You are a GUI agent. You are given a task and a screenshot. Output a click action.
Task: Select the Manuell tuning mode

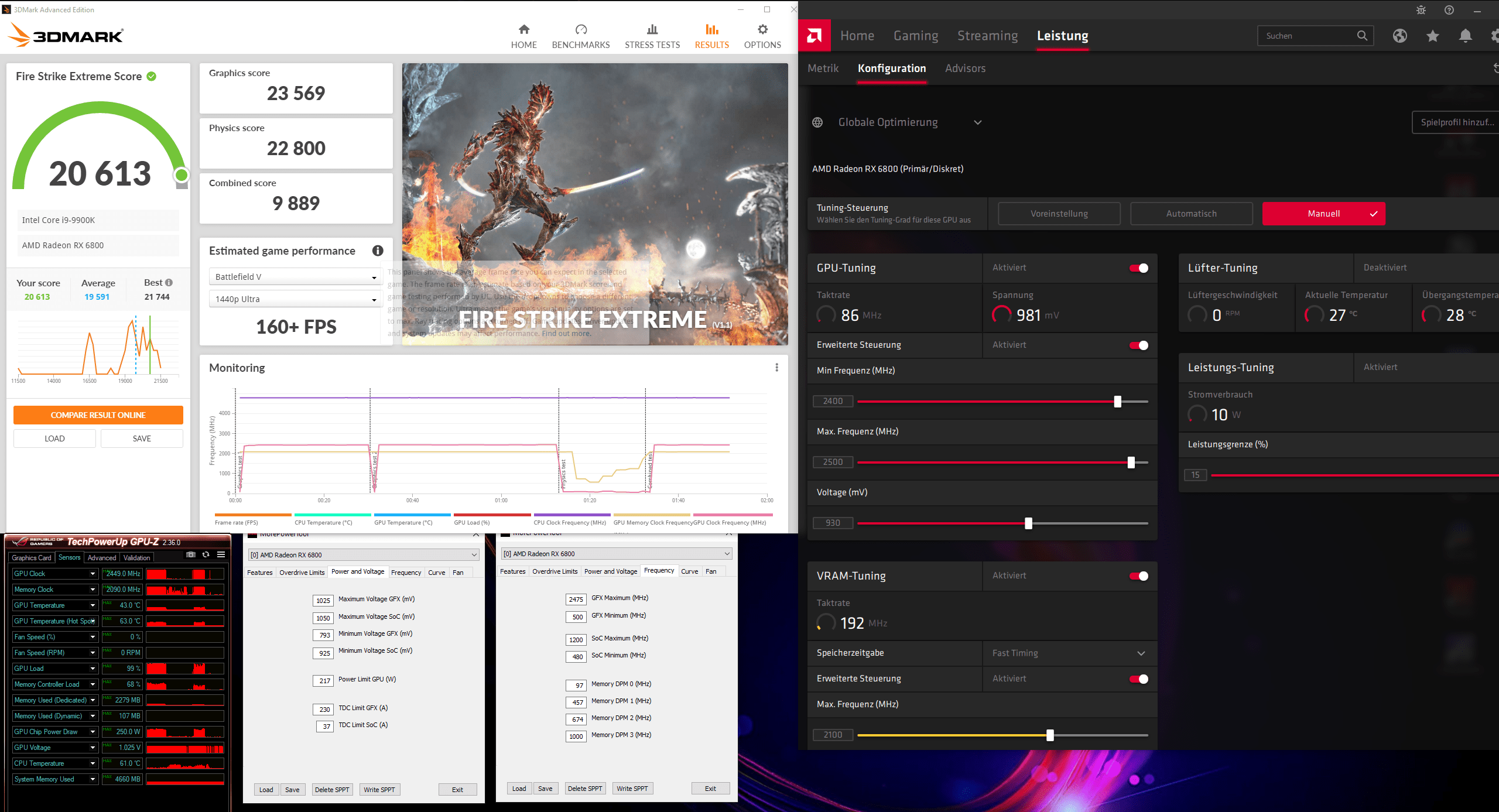point(1323,214)
